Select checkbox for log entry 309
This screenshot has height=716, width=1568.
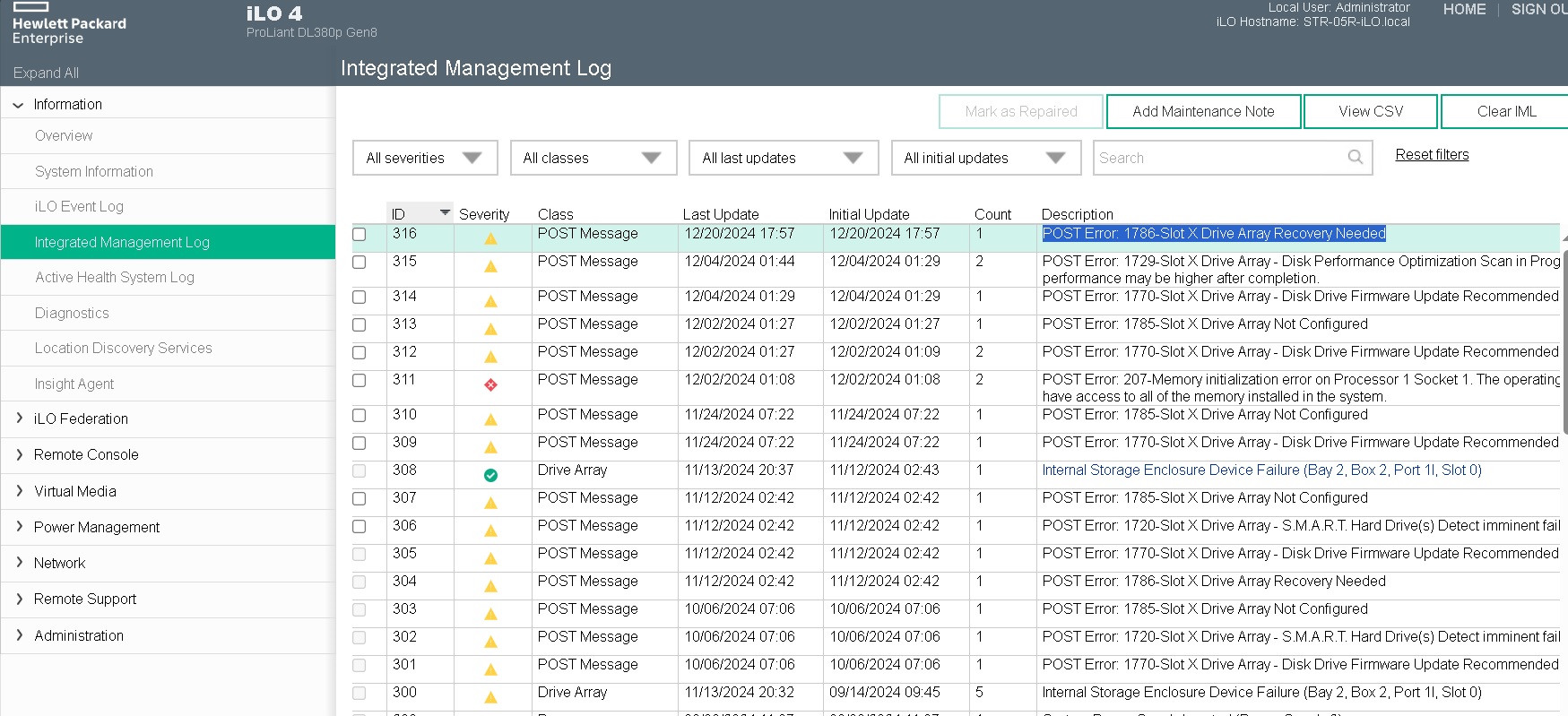click(360, 443)
